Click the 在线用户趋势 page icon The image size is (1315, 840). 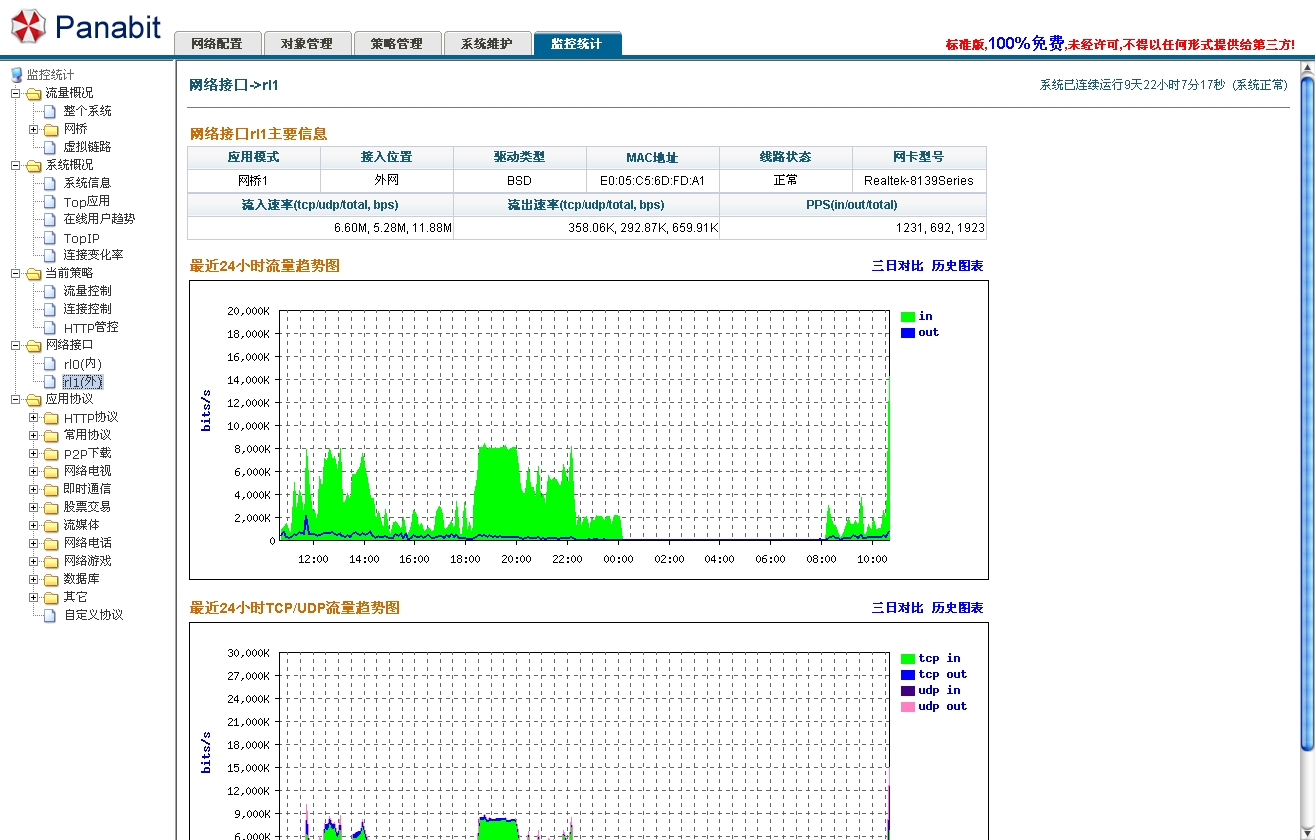[50, 219]
